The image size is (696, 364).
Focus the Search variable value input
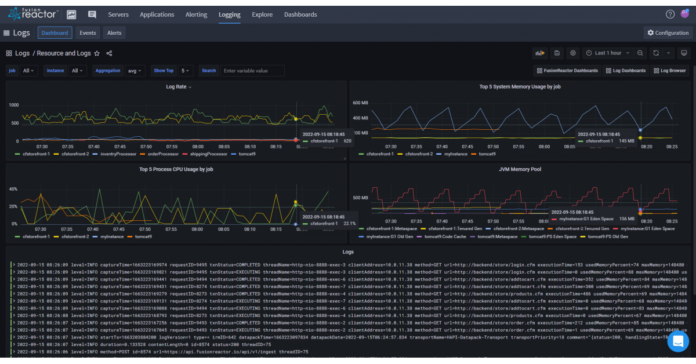coord(253,71)
